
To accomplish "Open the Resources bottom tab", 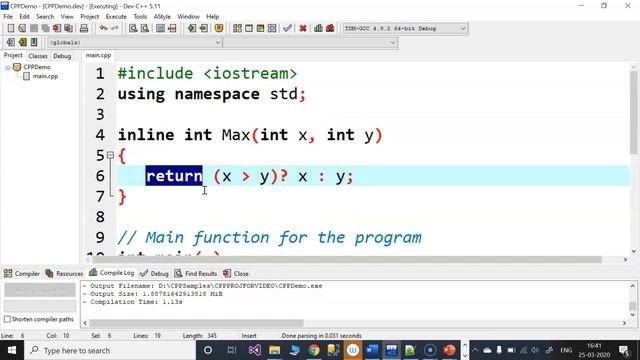I will pyautogui.click(x=64, y=273).
